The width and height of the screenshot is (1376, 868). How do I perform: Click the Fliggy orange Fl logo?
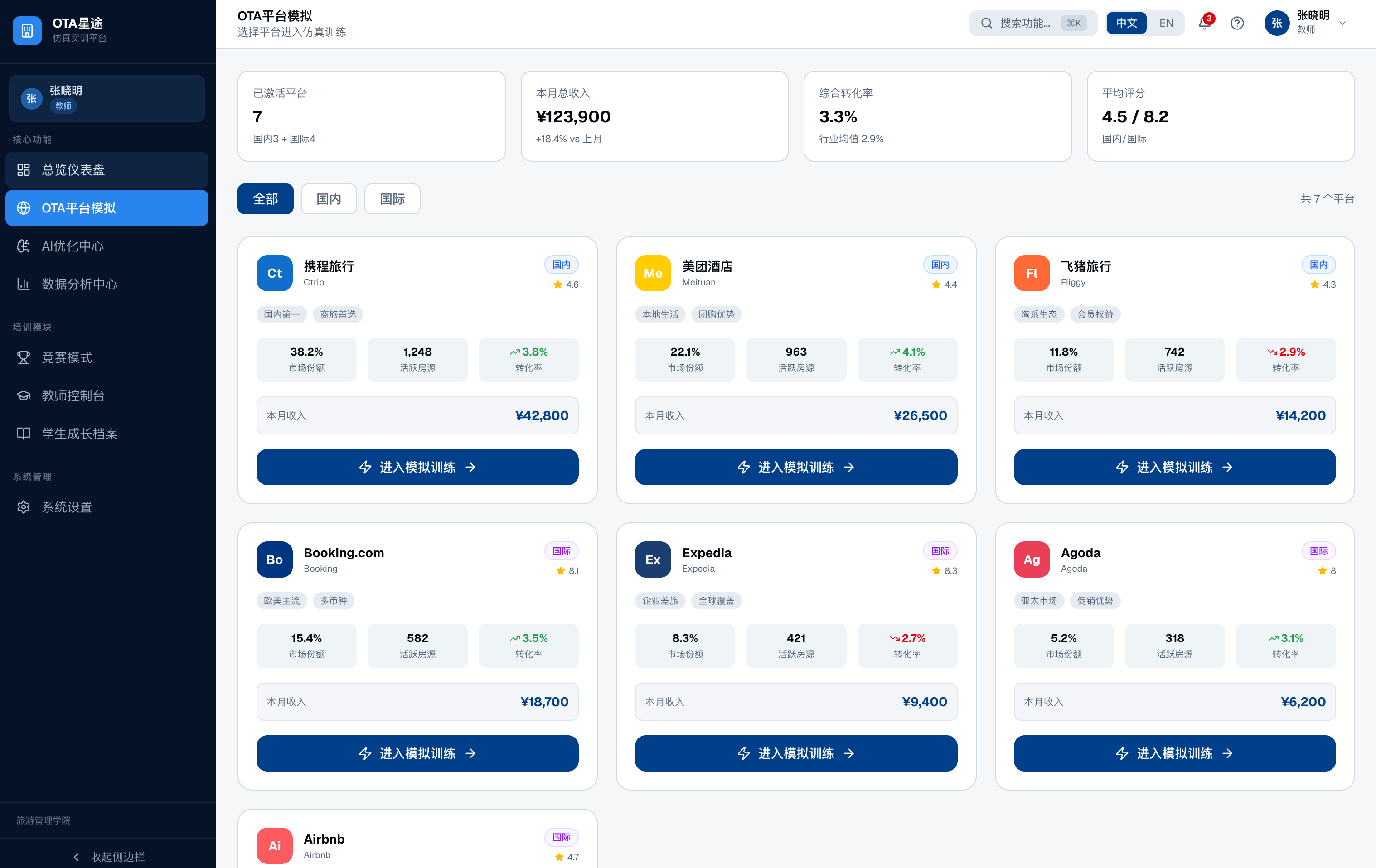(x=1032, y=273)
